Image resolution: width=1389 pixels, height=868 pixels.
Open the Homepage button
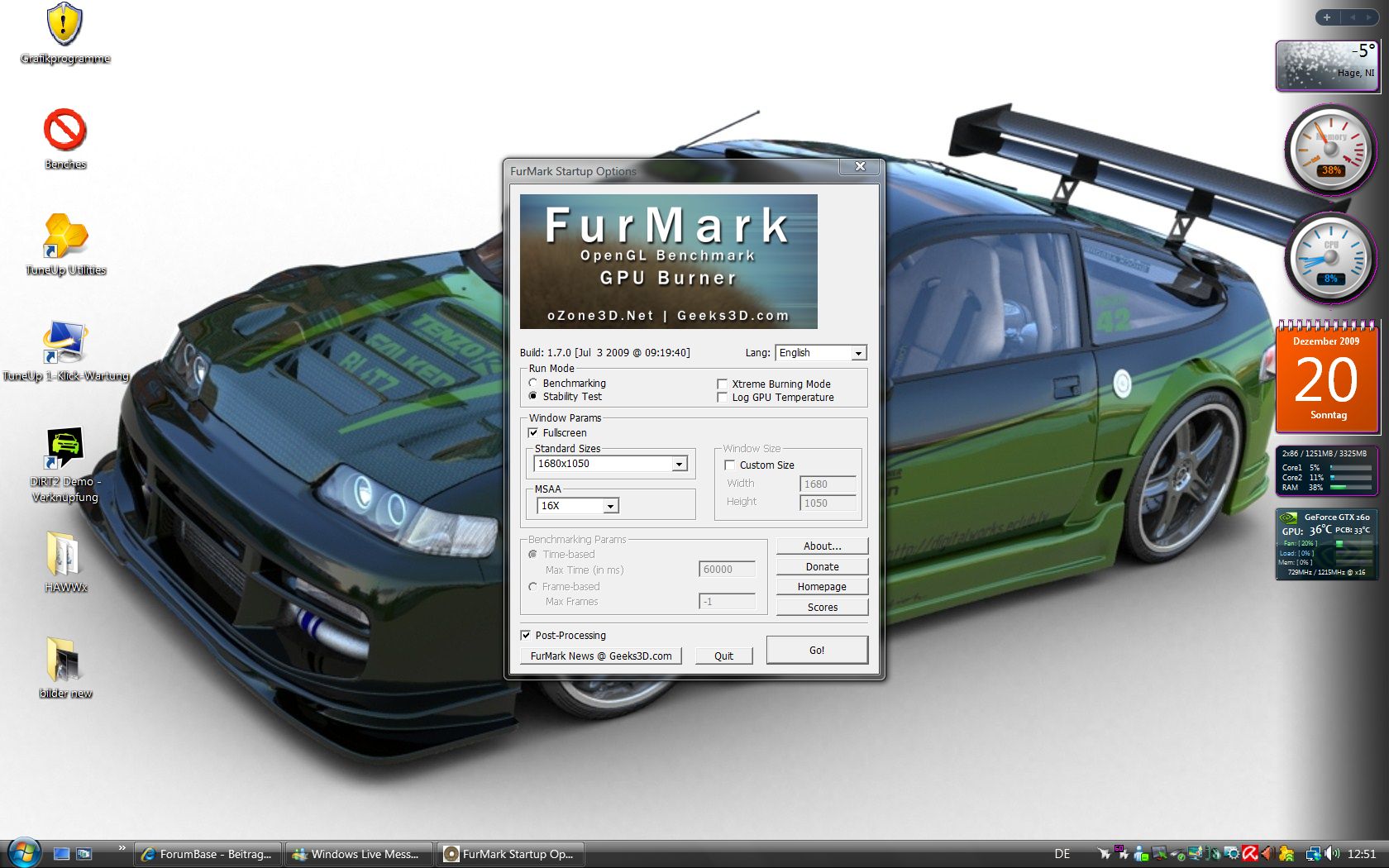(823, 587)
